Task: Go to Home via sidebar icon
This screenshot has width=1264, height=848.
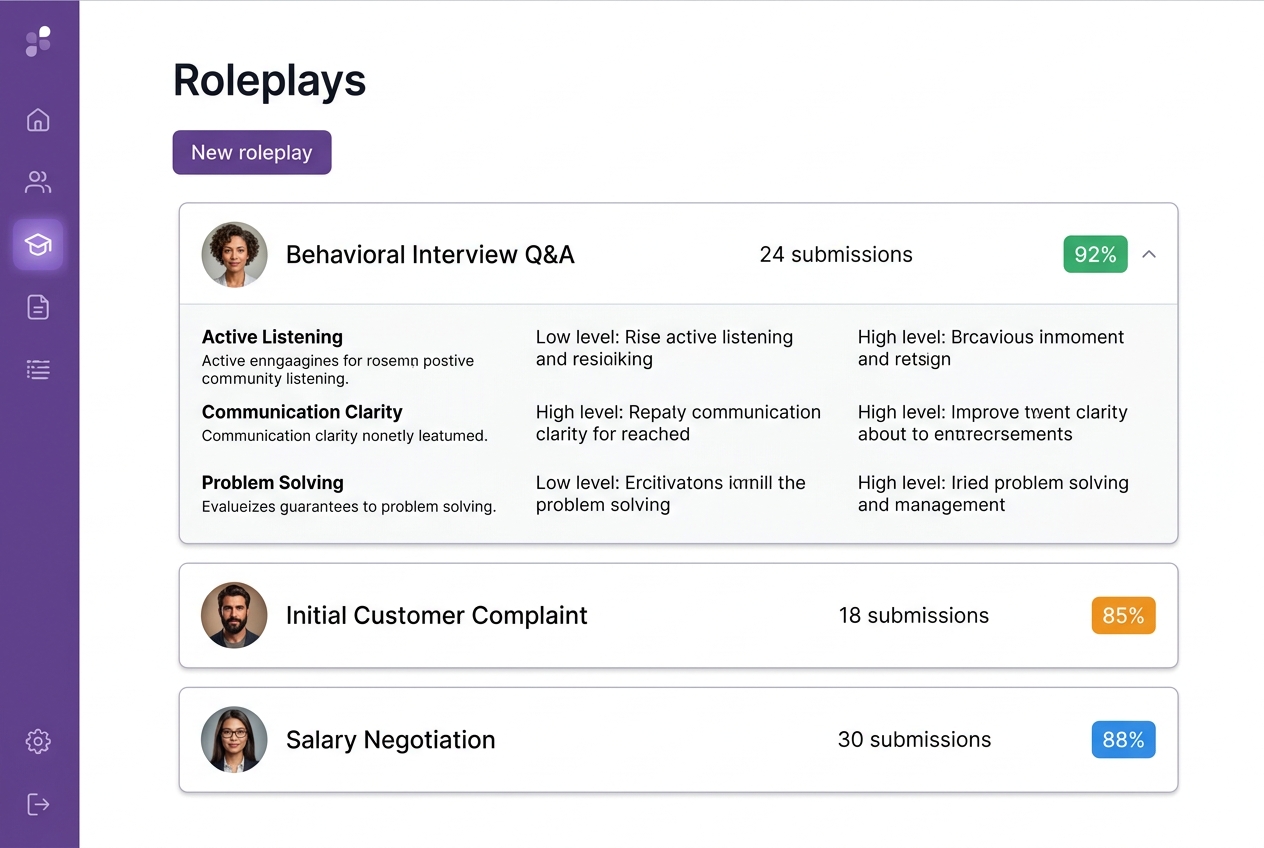Action: point(38,120)
